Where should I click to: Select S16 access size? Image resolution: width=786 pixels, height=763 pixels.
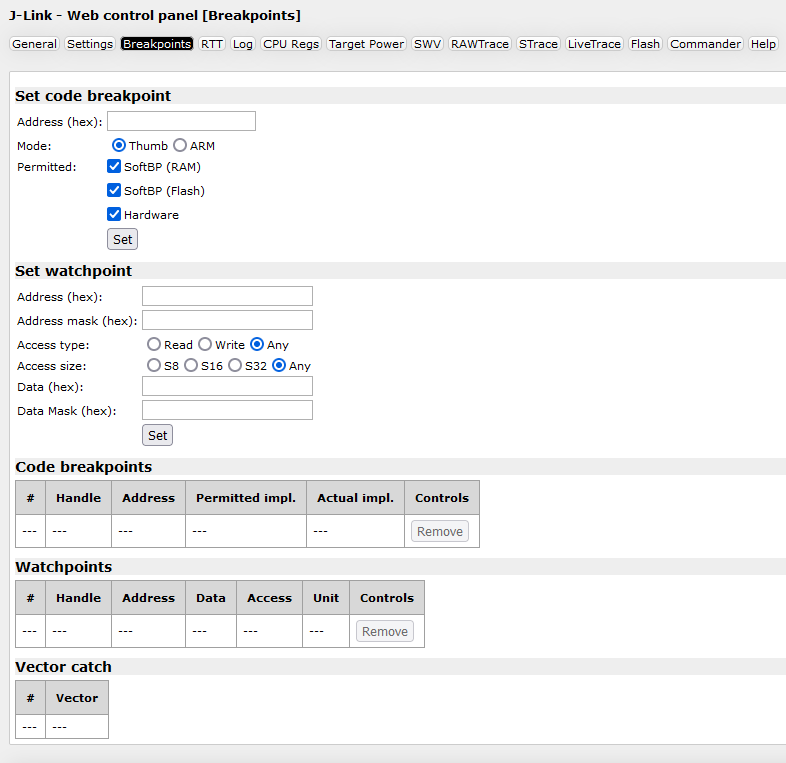coord(191,365)
